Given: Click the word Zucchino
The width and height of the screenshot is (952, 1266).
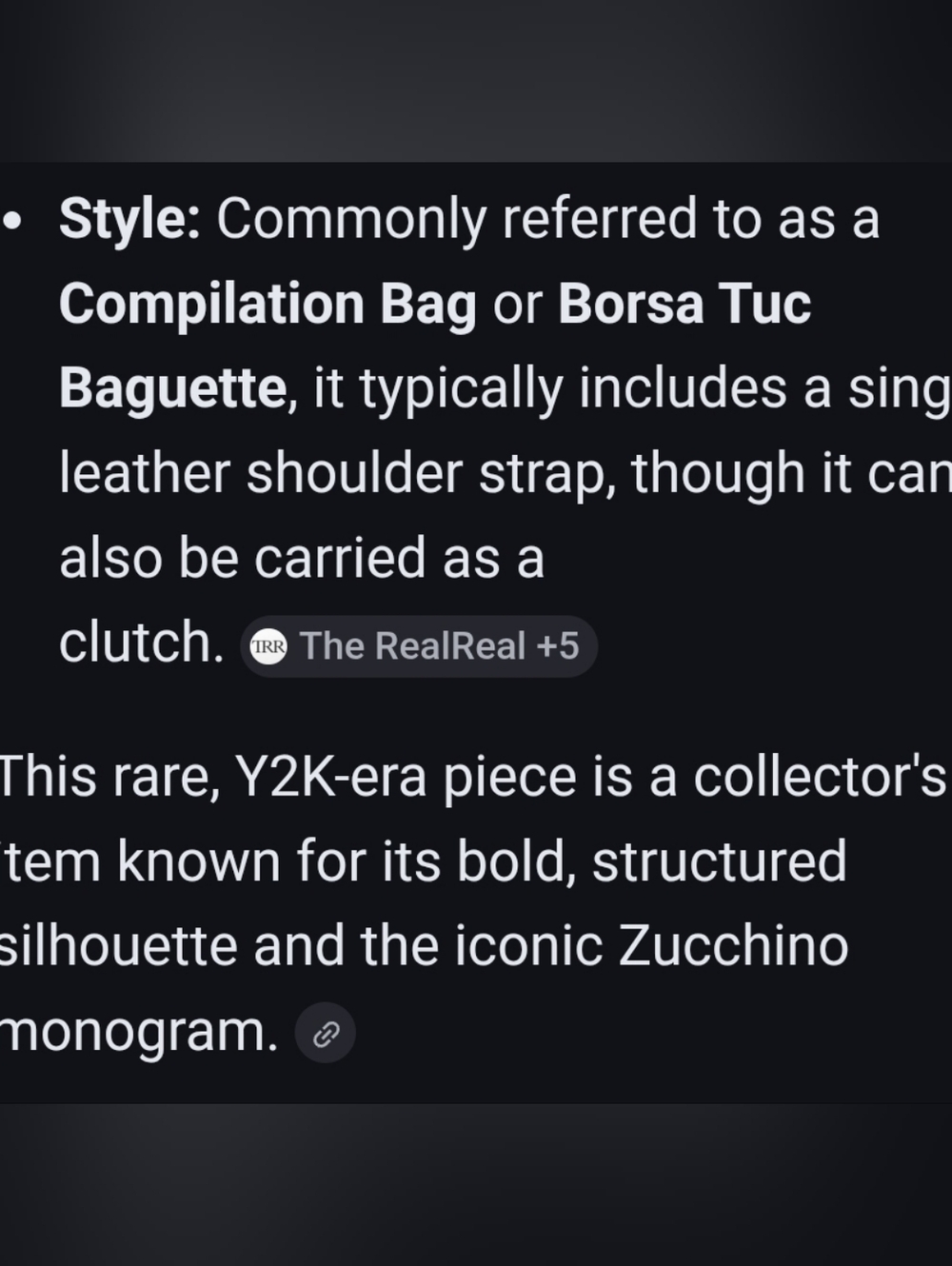Looking at the screenshot, I should pos(733,946).
